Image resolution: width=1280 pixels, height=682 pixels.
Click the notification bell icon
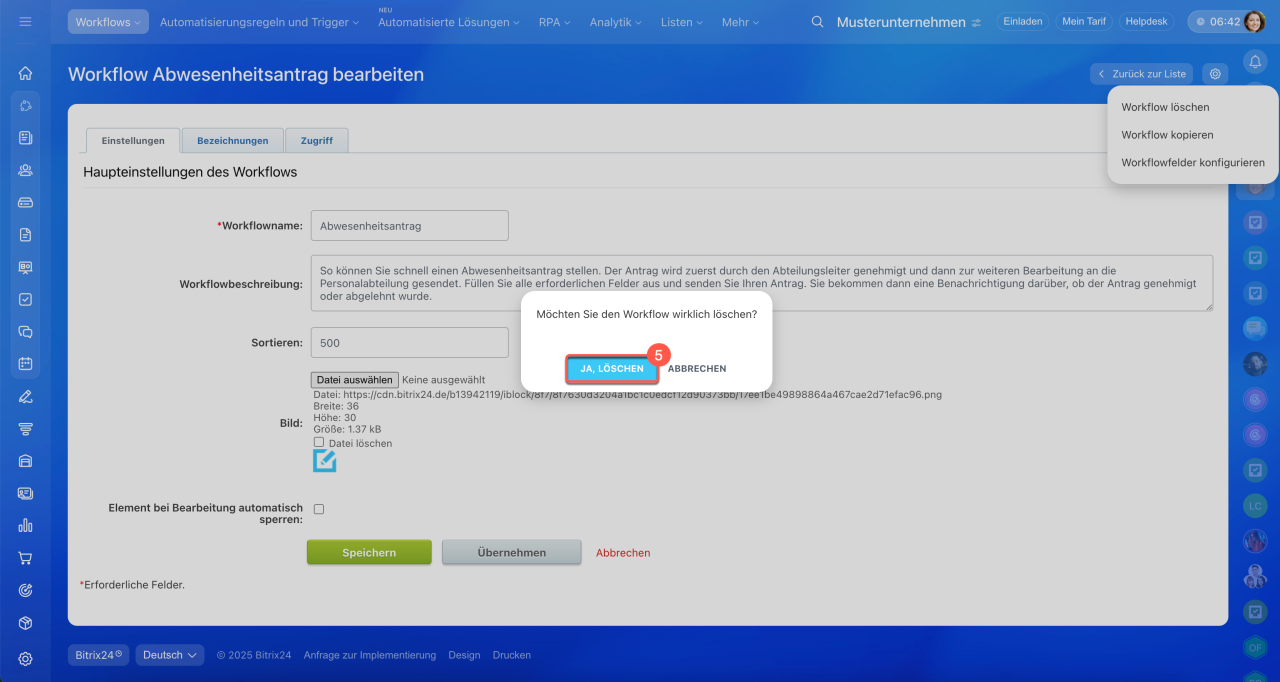pos(1255,62)
